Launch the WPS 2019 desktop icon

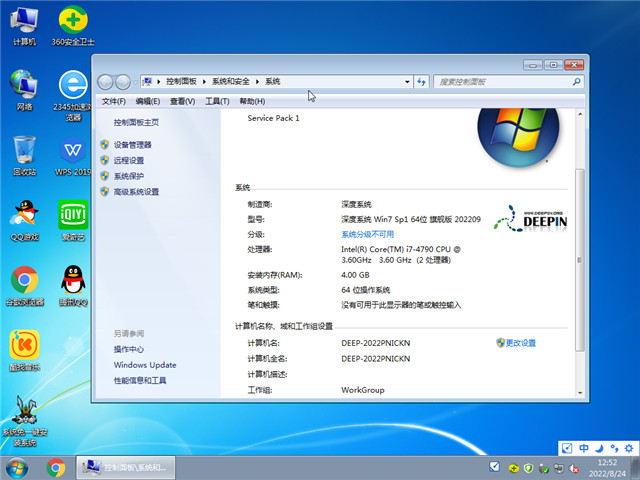tap(73, 156)
